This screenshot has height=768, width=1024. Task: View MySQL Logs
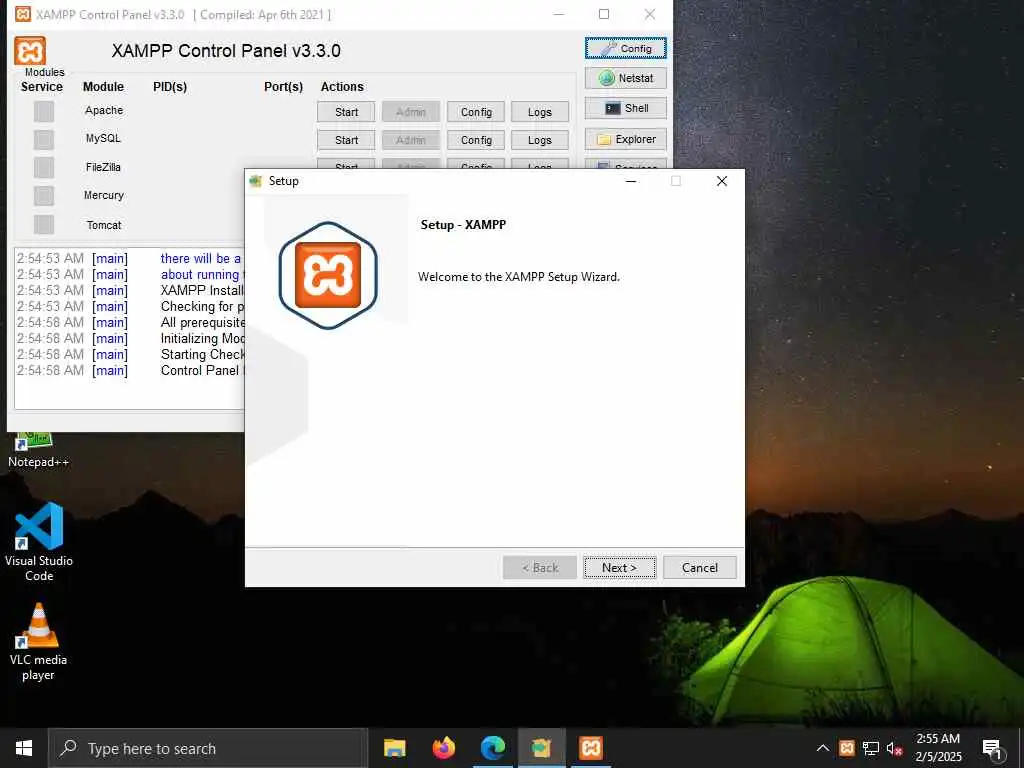coord(539,140)
